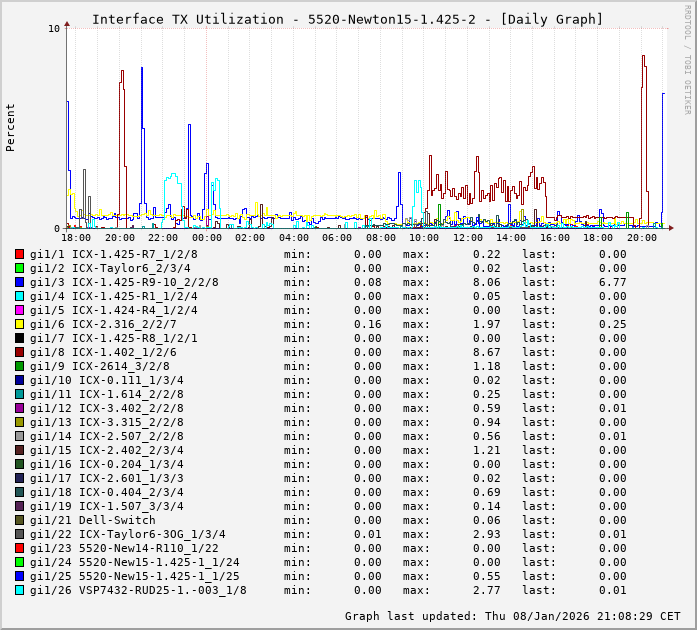Click the yellow swatch for gi1/6 ICX-2.316_2/2/7
Viewport: 697px width, 630px height.
tap(19, 324)
